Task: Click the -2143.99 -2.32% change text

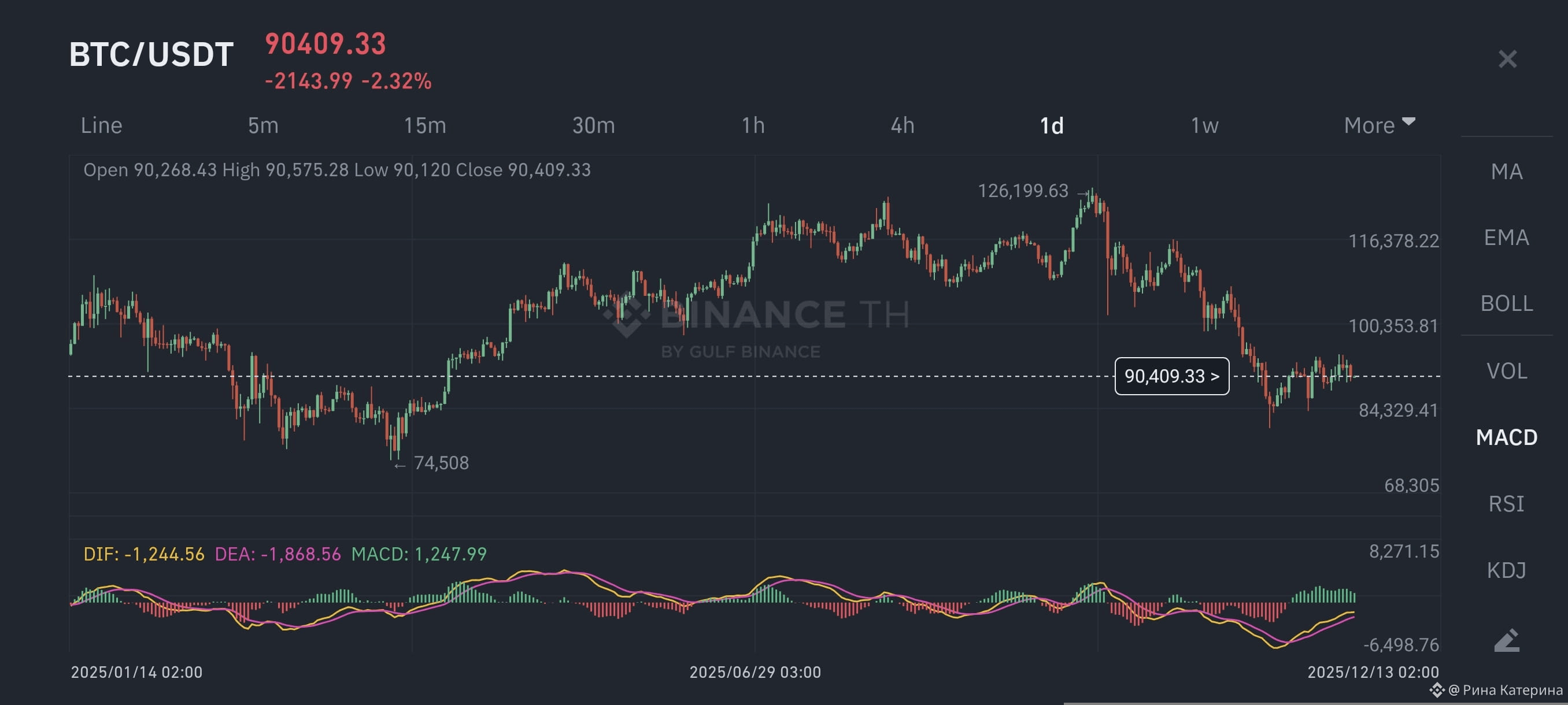Action: pos(348,81)
